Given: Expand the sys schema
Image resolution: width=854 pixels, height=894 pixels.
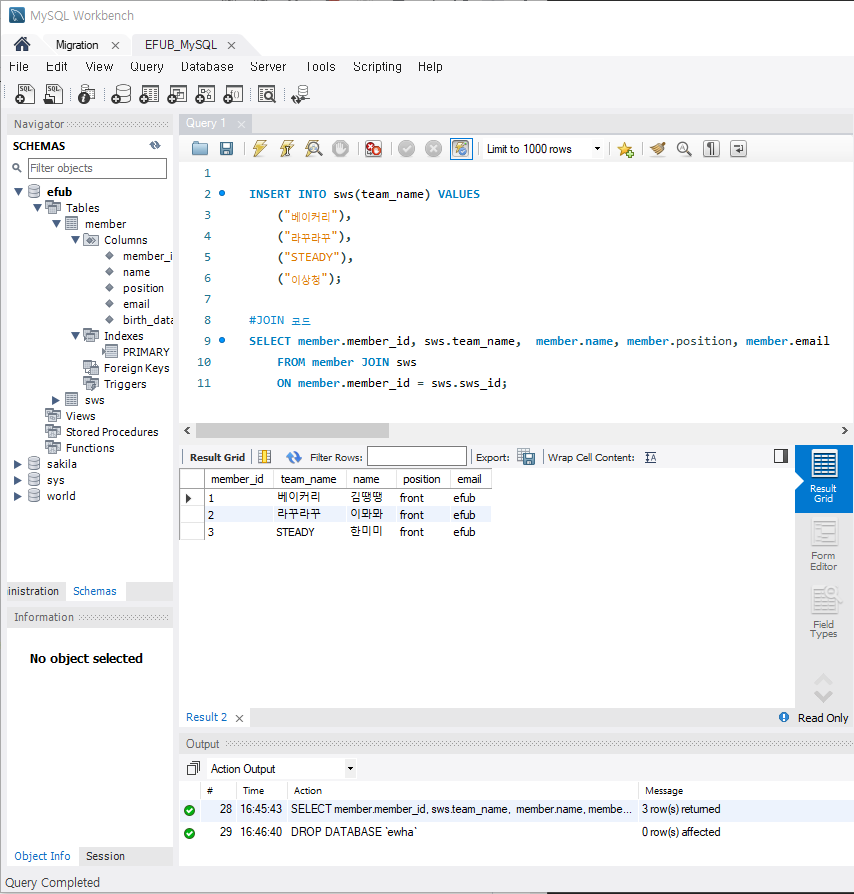Looking at the screenshot, I should click(x=18, y=480).
